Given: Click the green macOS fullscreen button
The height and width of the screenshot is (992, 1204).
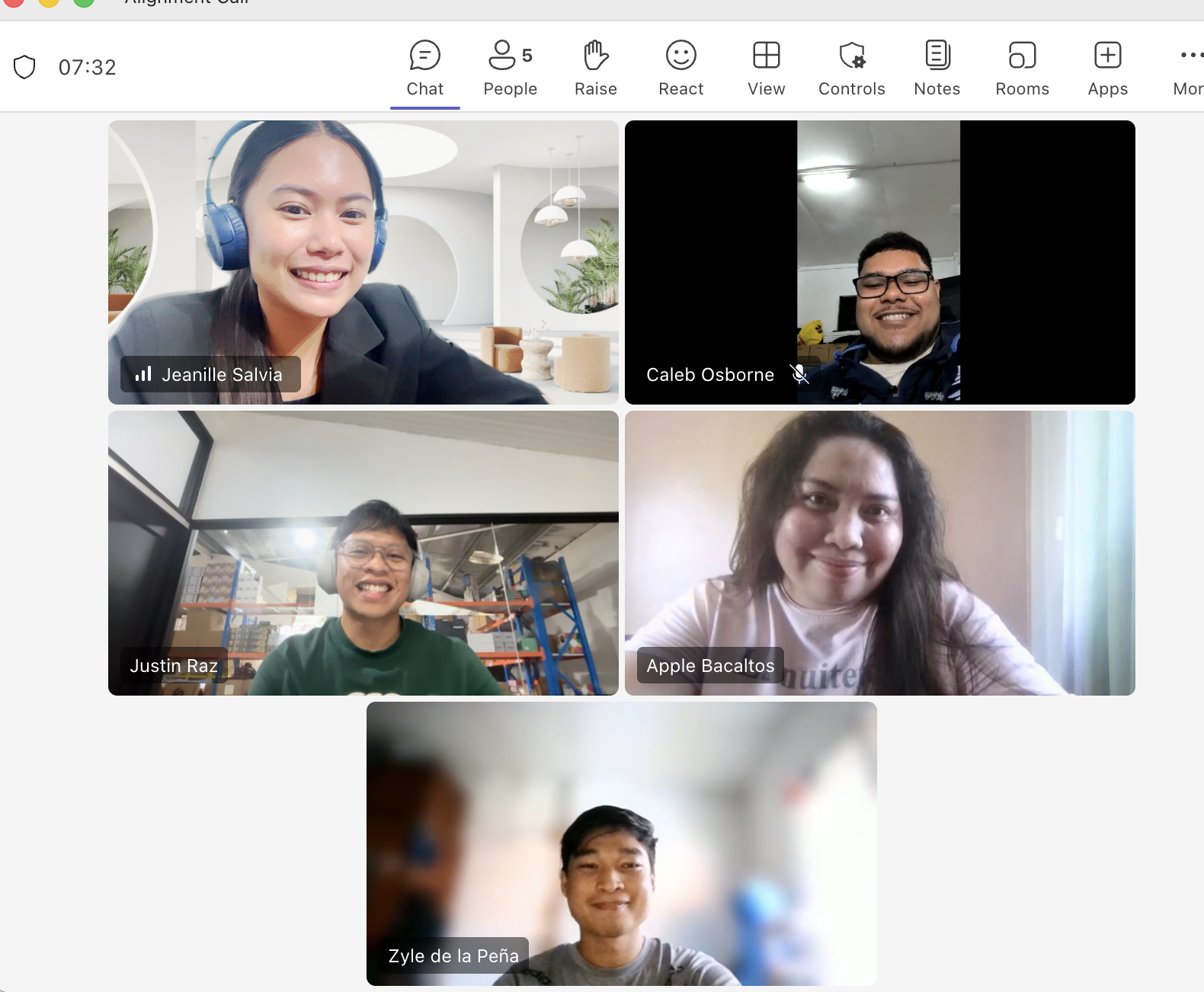Looking at the screenshot, I should [x=84, y=2].
